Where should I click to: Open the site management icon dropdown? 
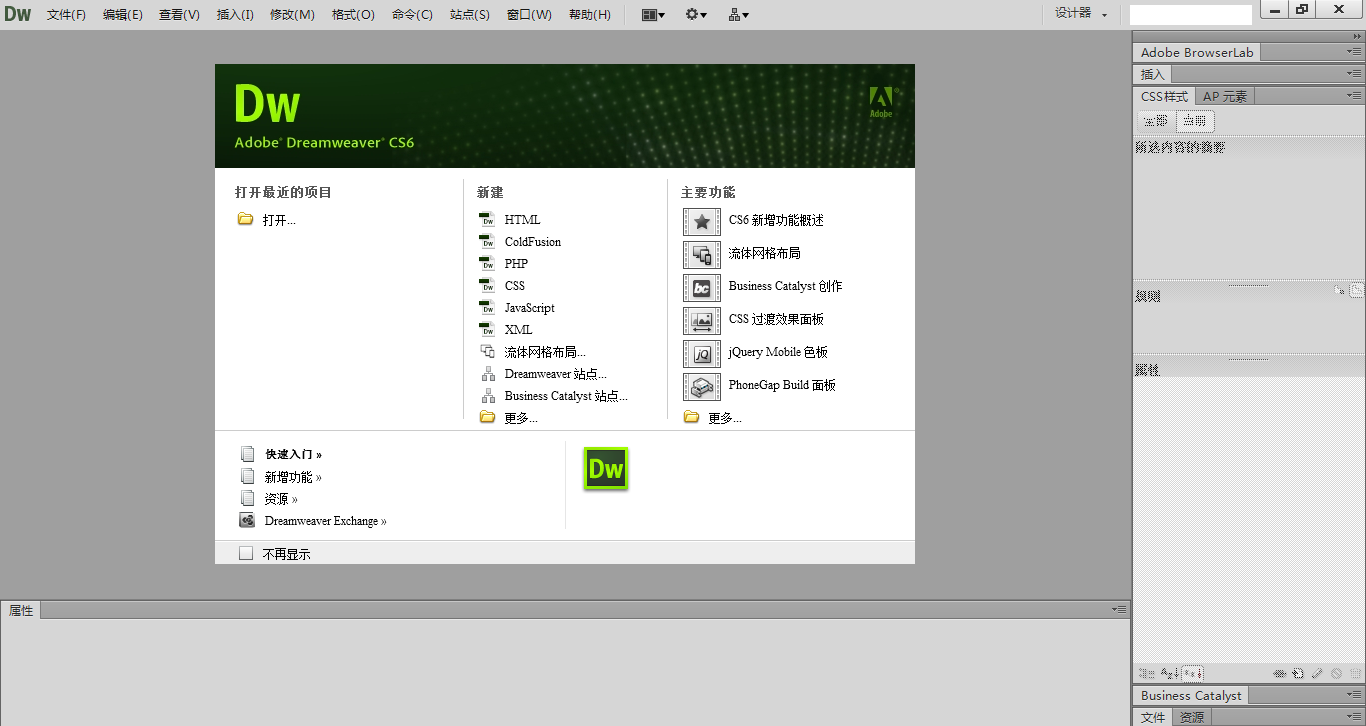[x=739, y=15]
